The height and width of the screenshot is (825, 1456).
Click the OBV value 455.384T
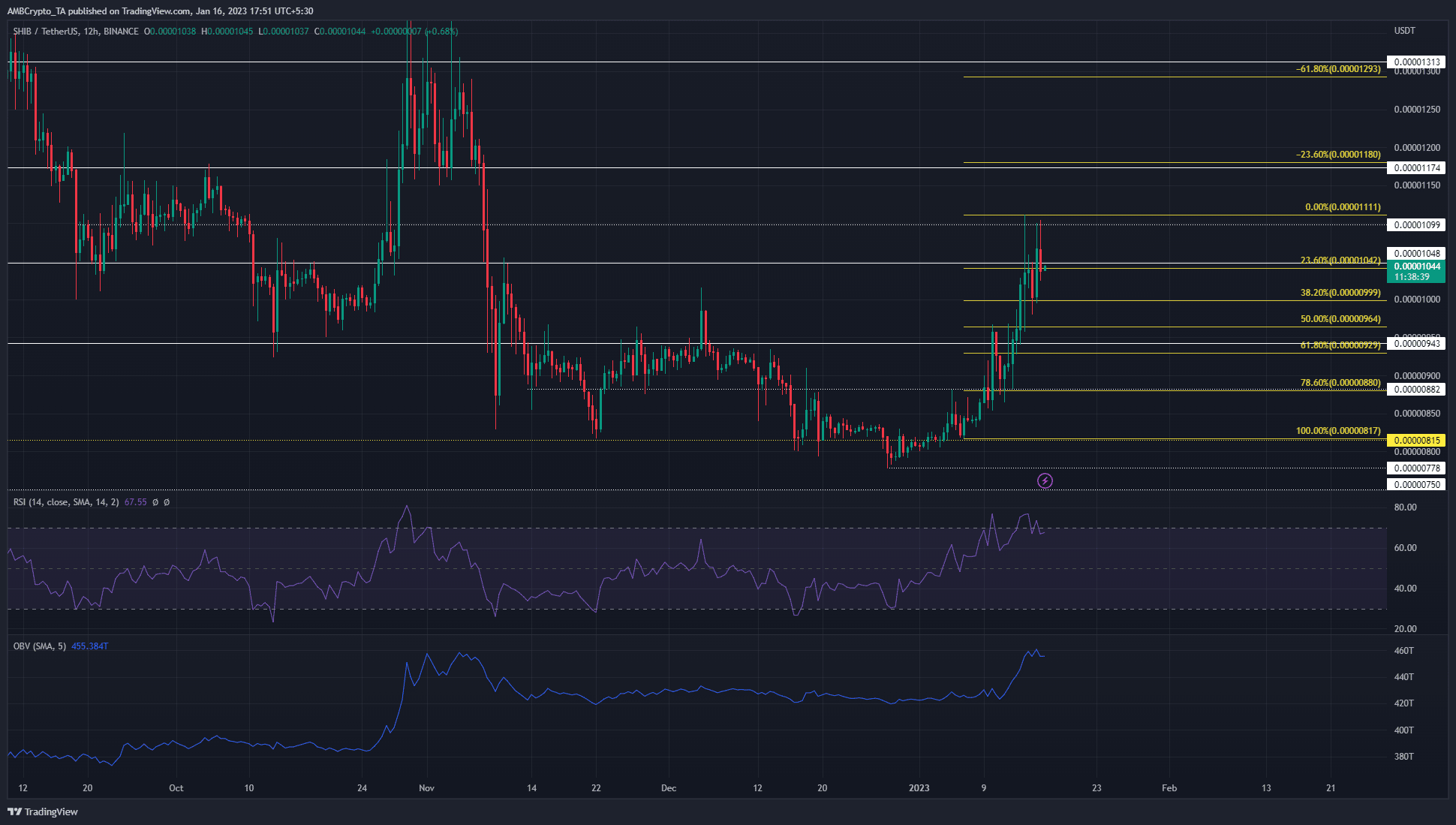coord(90,646)
